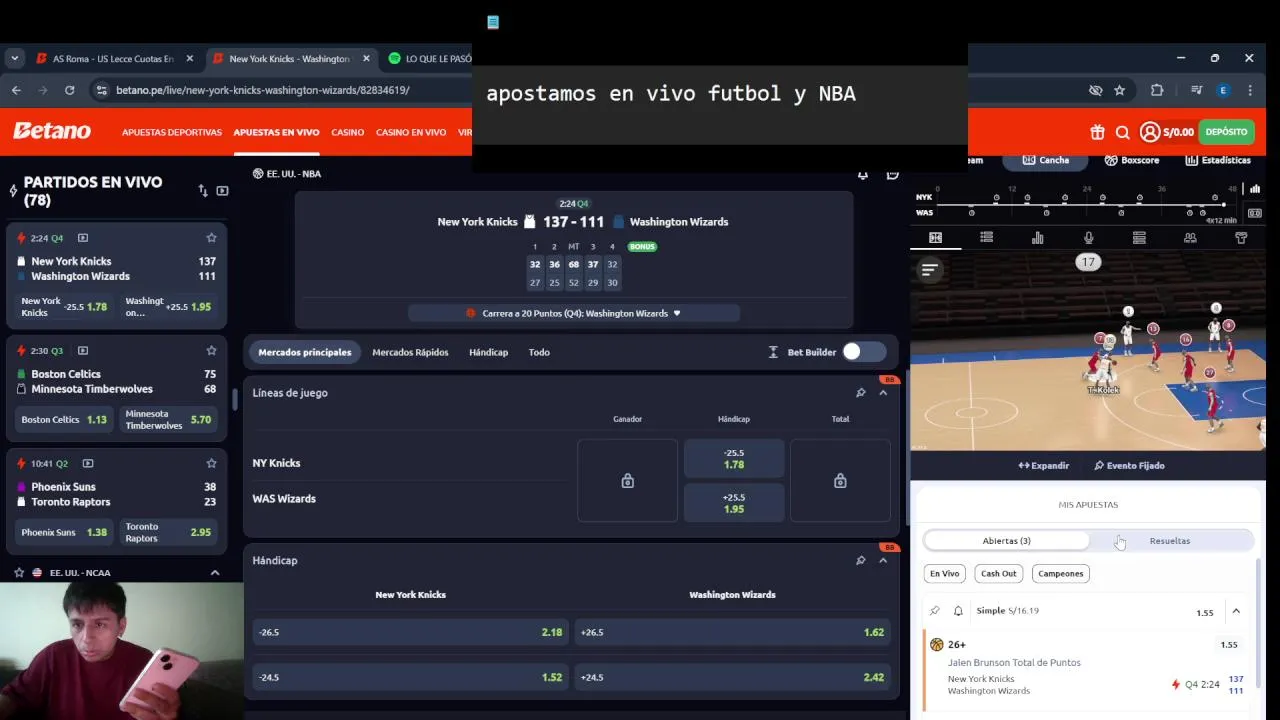Open the gift promotions icon in header
1280x720 pixels.
pos(1097,132)
